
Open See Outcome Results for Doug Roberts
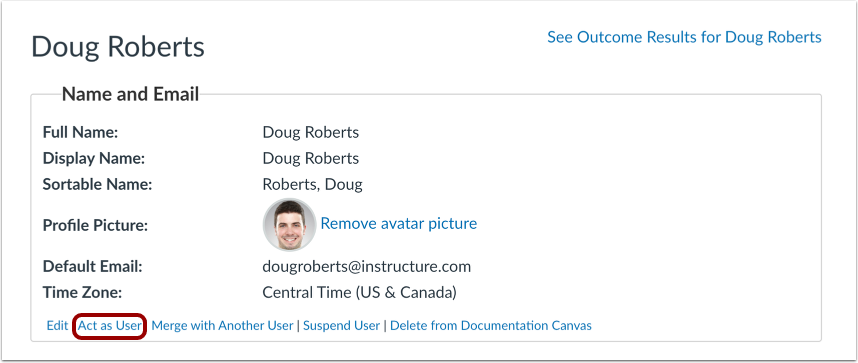[x=684, y=37]
